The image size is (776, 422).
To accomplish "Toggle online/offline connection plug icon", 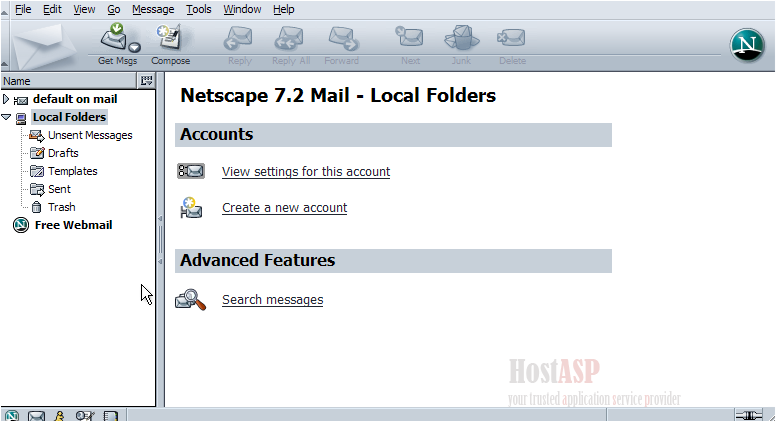I will (749, 415).
